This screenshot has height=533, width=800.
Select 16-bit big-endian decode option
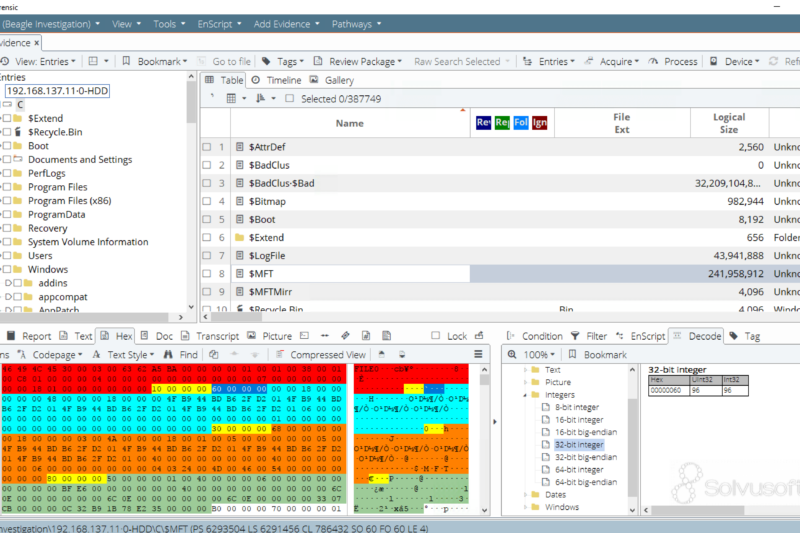(586, 432)
